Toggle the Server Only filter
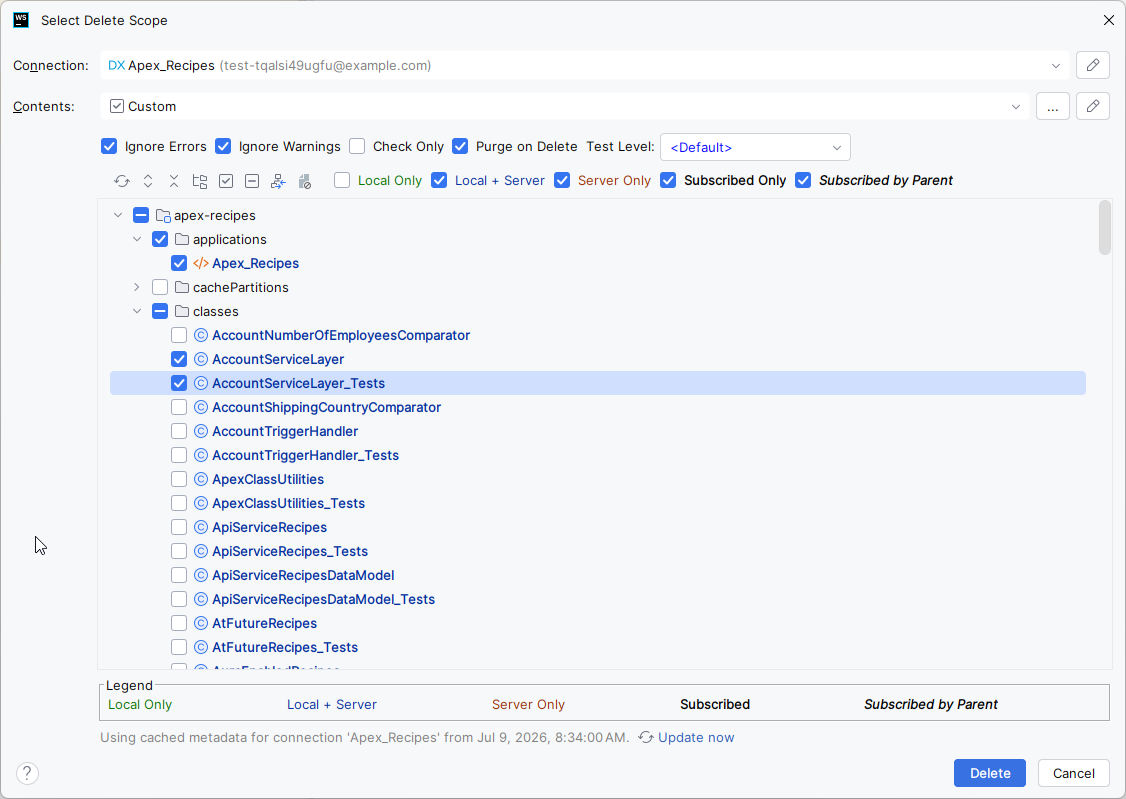1126x799 pixels. click(562, 180)
